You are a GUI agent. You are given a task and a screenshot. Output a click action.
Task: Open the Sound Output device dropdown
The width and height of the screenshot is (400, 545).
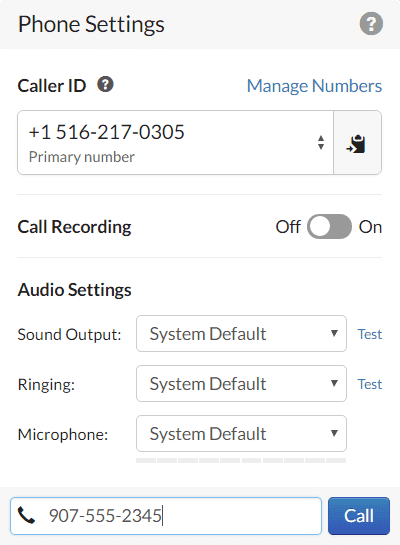pyautogui.click(x=241, y=334)
